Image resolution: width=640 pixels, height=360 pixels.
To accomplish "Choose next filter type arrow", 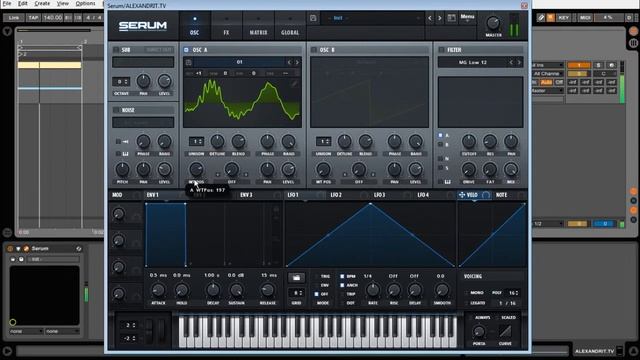I will [519, 62].
